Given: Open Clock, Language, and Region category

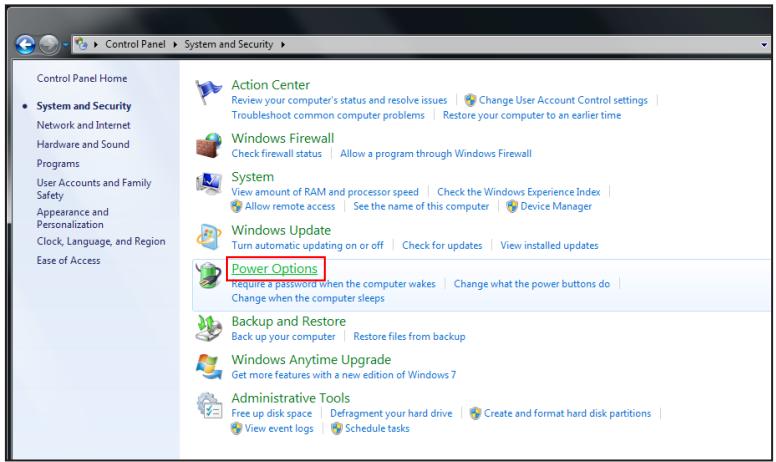Looking at the screenshot, I should 101,241.
